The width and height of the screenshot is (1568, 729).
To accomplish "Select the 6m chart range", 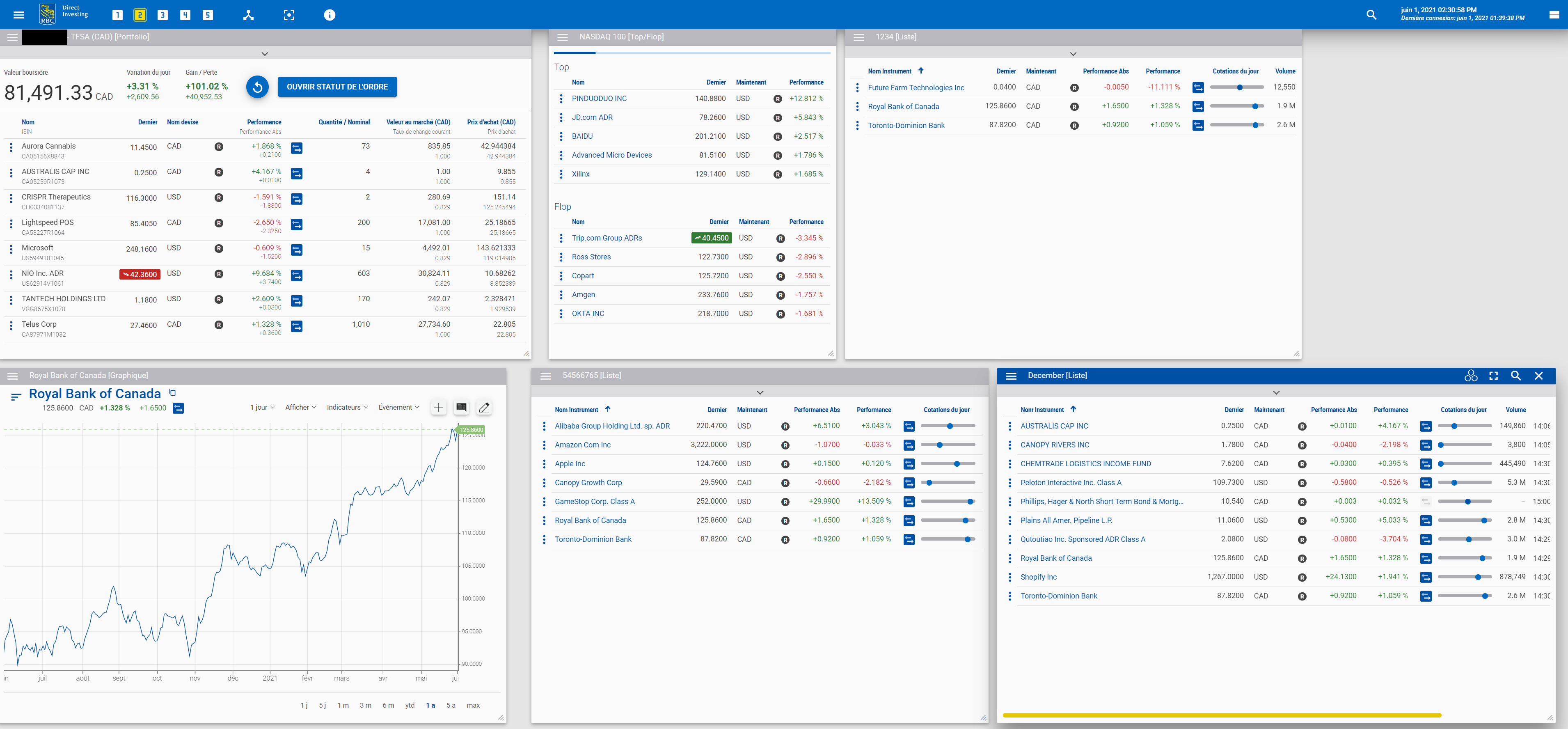I will pos(388,705).
